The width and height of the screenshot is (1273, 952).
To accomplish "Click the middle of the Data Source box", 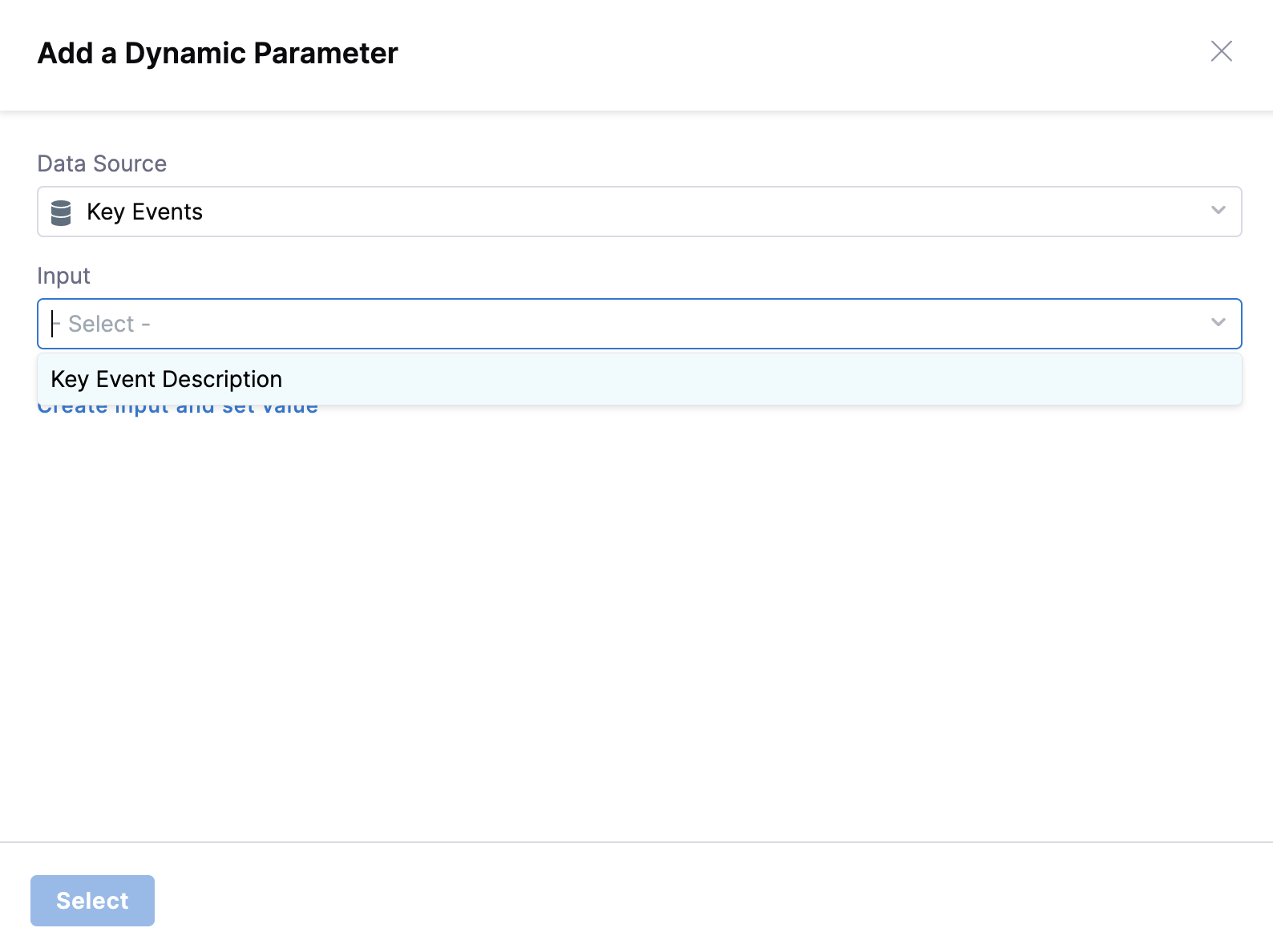I will point(639,212).
